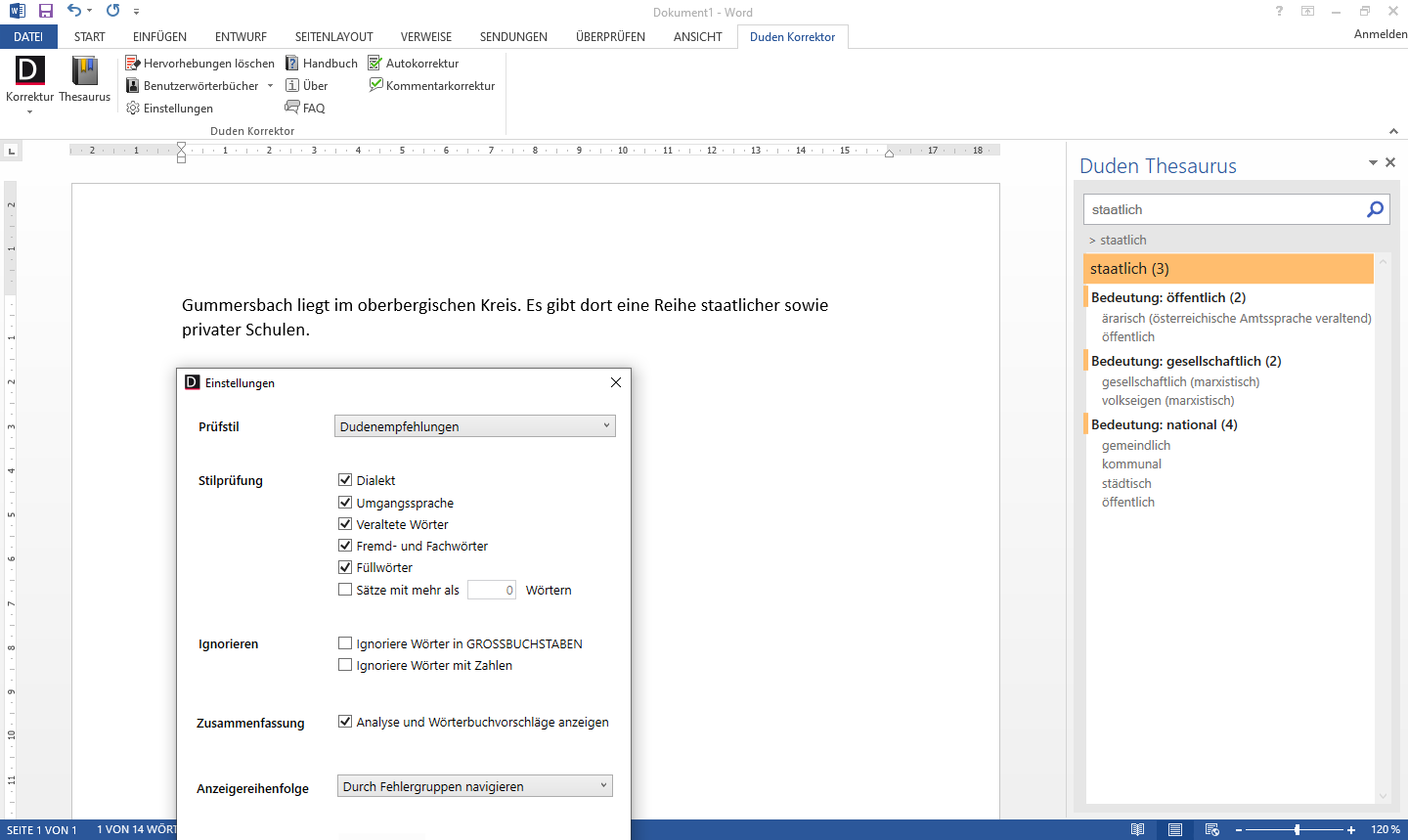Open the Handbuch help item
This screenshot has height=840, width=1408.
coord(322,64)
